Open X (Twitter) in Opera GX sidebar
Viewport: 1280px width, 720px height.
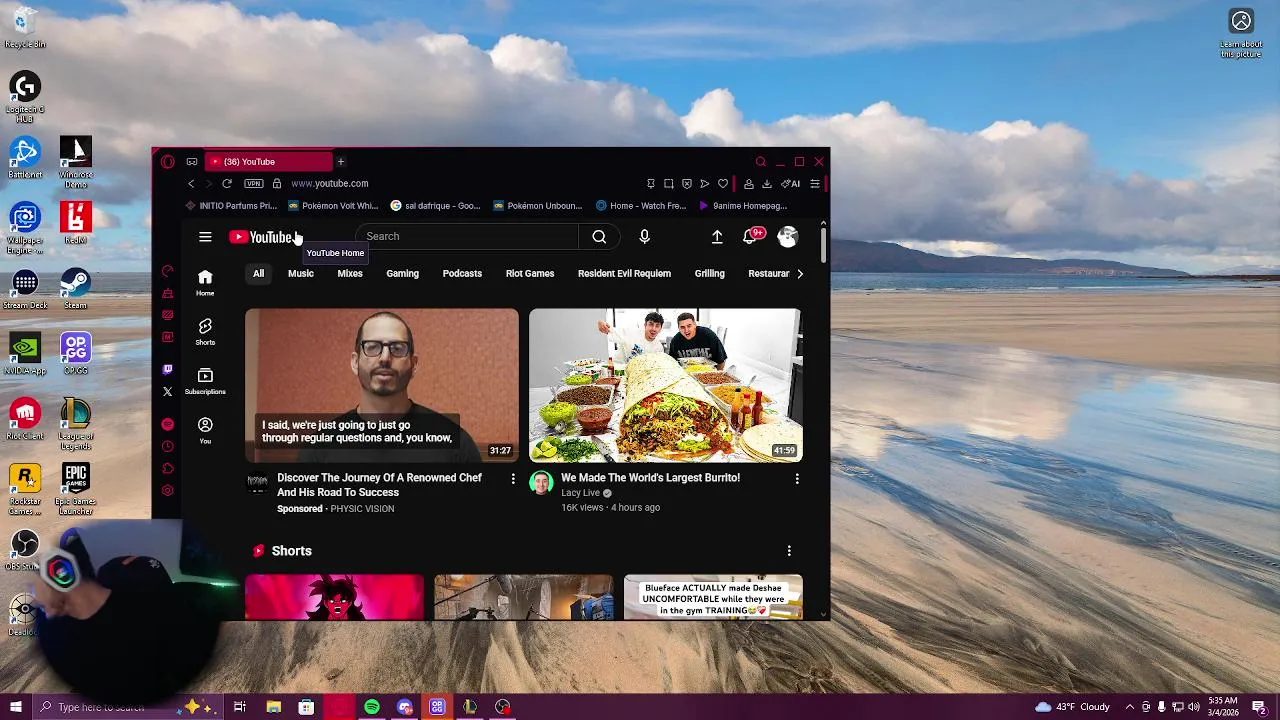167,392
